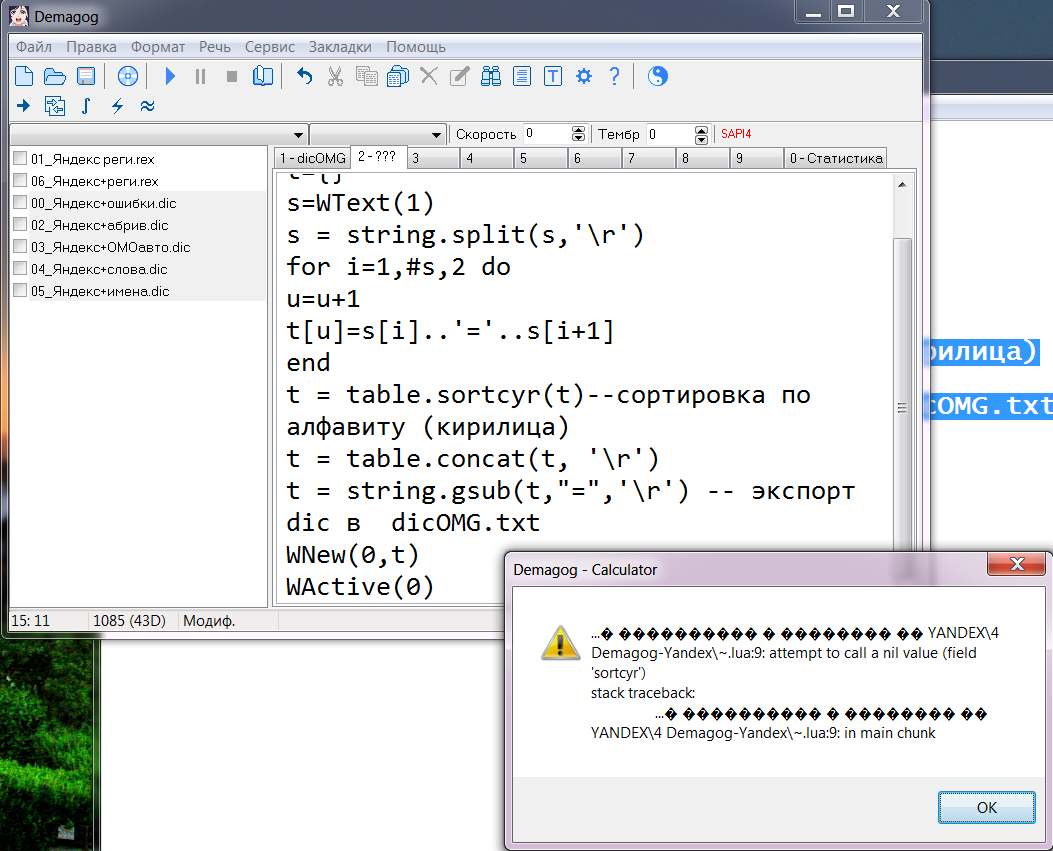Cut selection with the scissors icon

pyautogui.click(x=335, y=76)
